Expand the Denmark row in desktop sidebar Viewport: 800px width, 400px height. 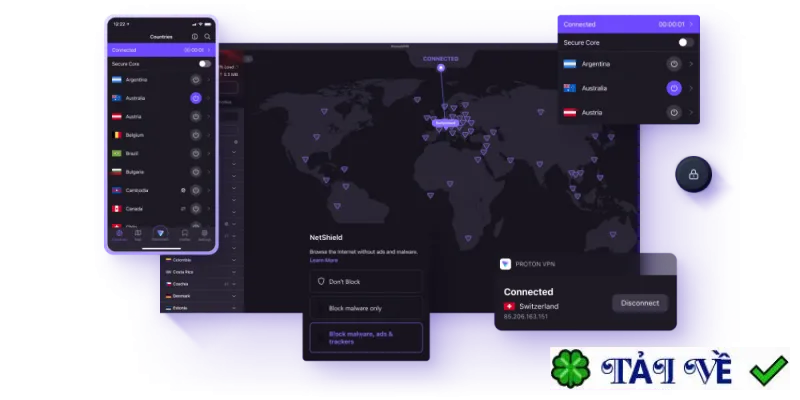coord(234,296)
